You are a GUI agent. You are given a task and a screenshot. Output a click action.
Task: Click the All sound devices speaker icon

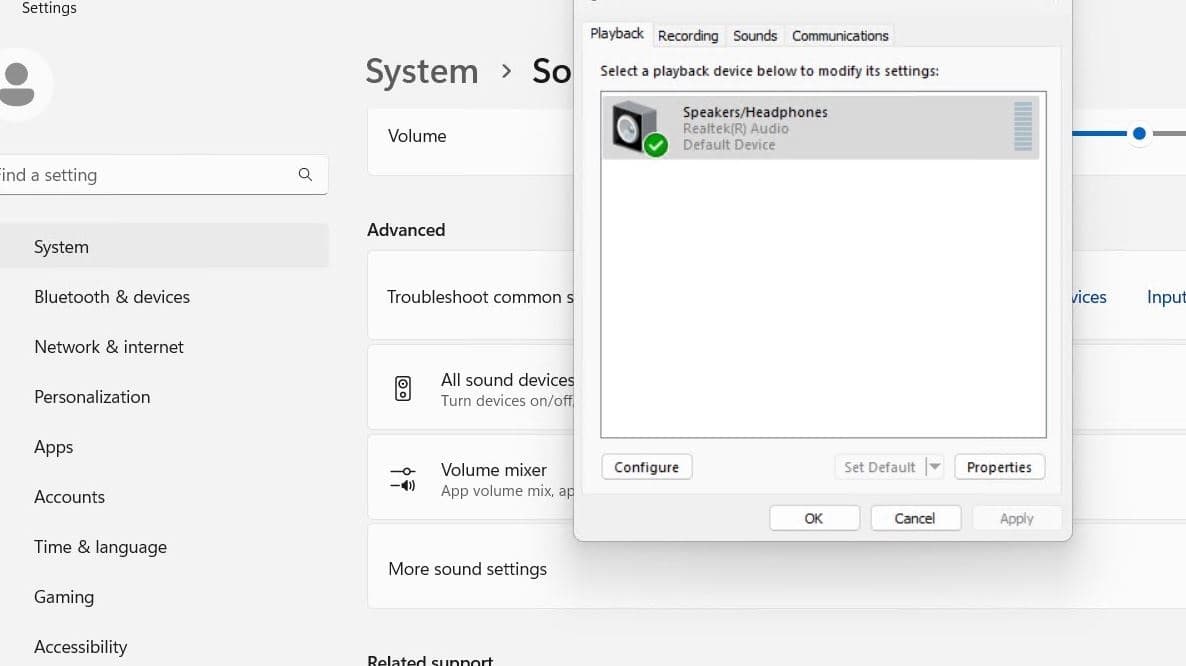click(x=403, y=389)
